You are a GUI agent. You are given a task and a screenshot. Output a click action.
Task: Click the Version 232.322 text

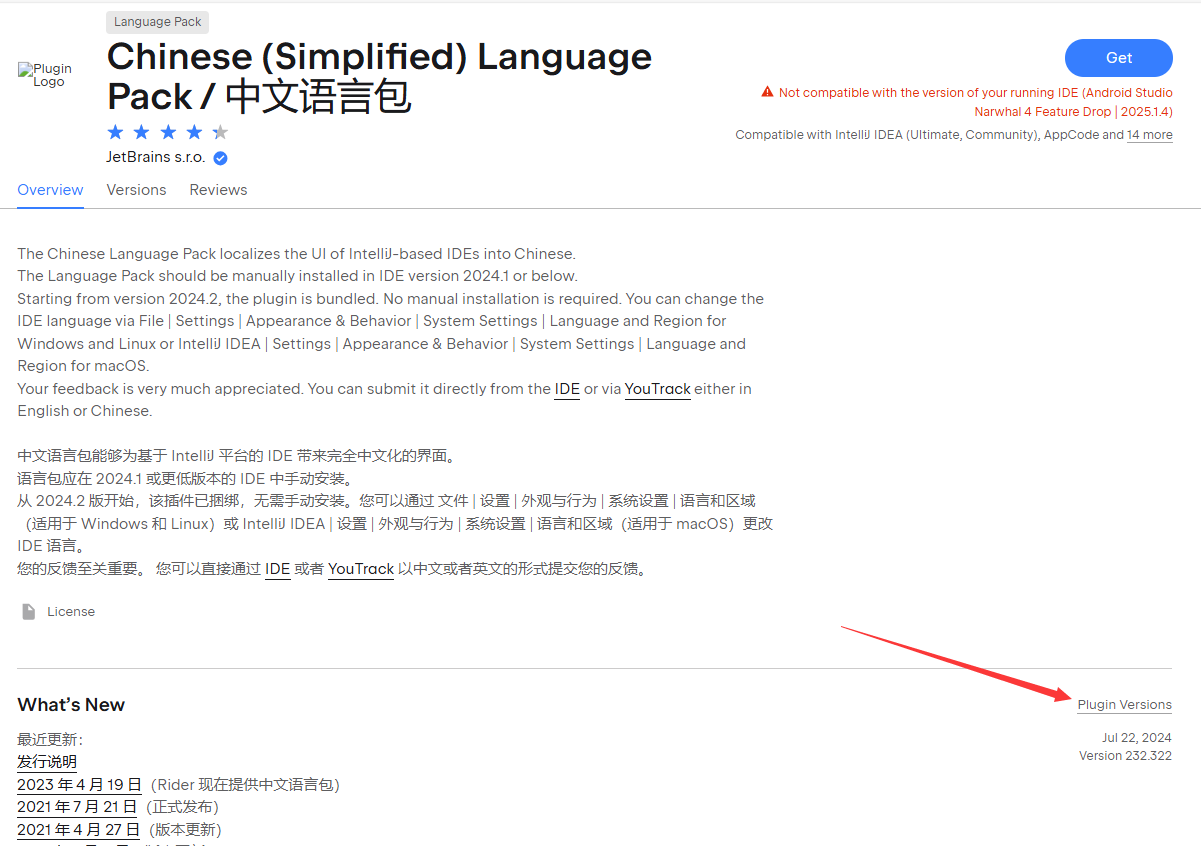click(x=1125, y=756)
